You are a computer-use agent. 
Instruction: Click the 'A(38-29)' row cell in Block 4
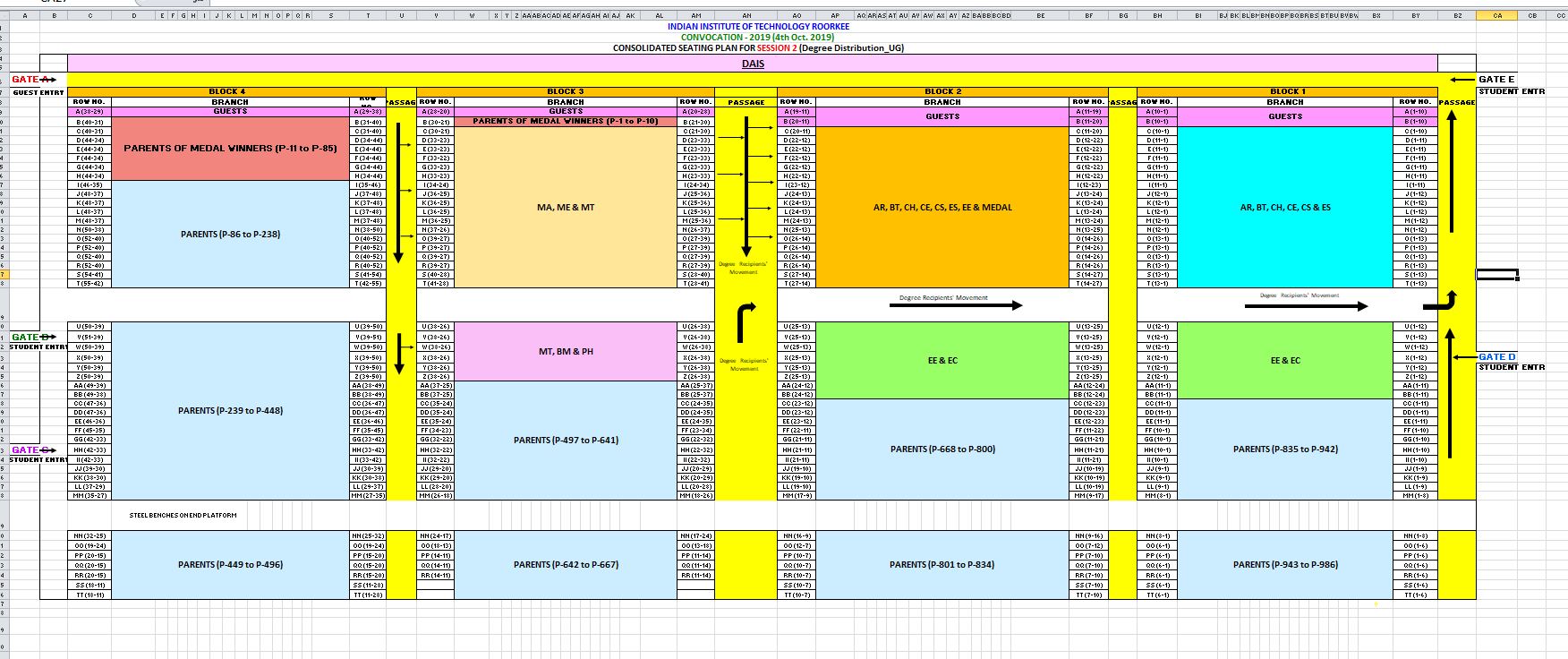[x=89, y=111]
